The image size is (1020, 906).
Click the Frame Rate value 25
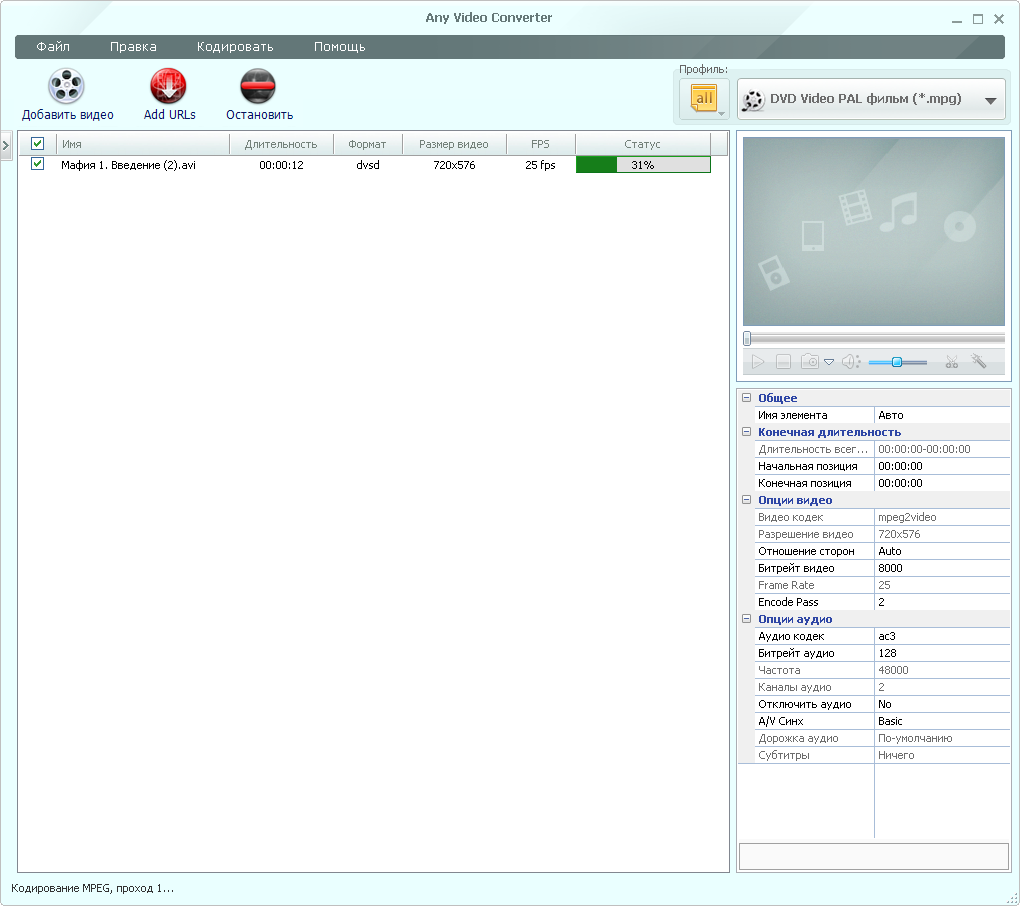942,585
